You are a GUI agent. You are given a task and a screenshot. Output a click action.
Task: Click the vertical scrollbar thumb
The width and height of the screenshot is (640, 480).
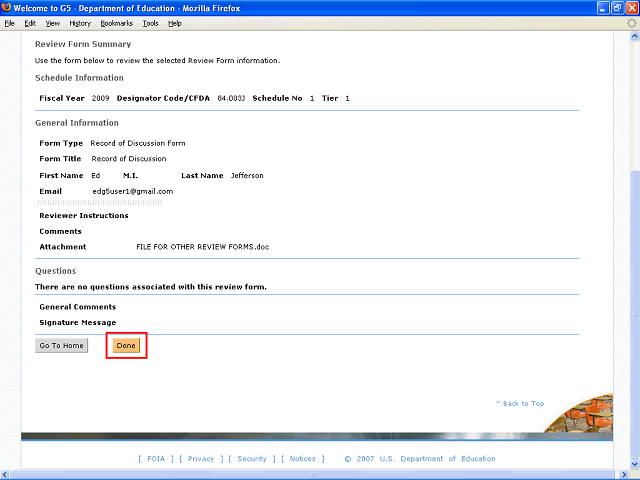pos(634,314)
